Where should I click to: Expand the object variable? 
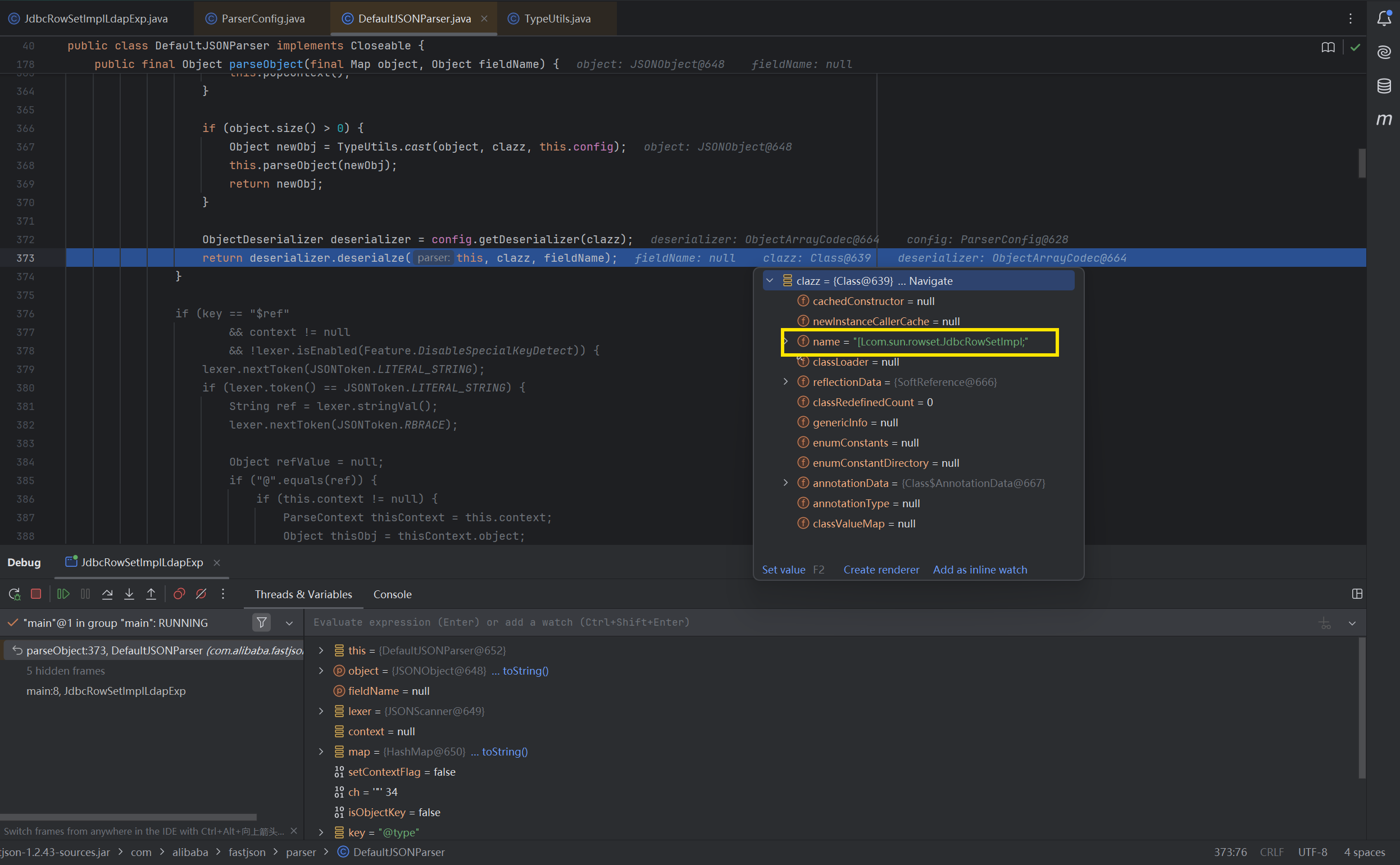click(x=321, y=671)
